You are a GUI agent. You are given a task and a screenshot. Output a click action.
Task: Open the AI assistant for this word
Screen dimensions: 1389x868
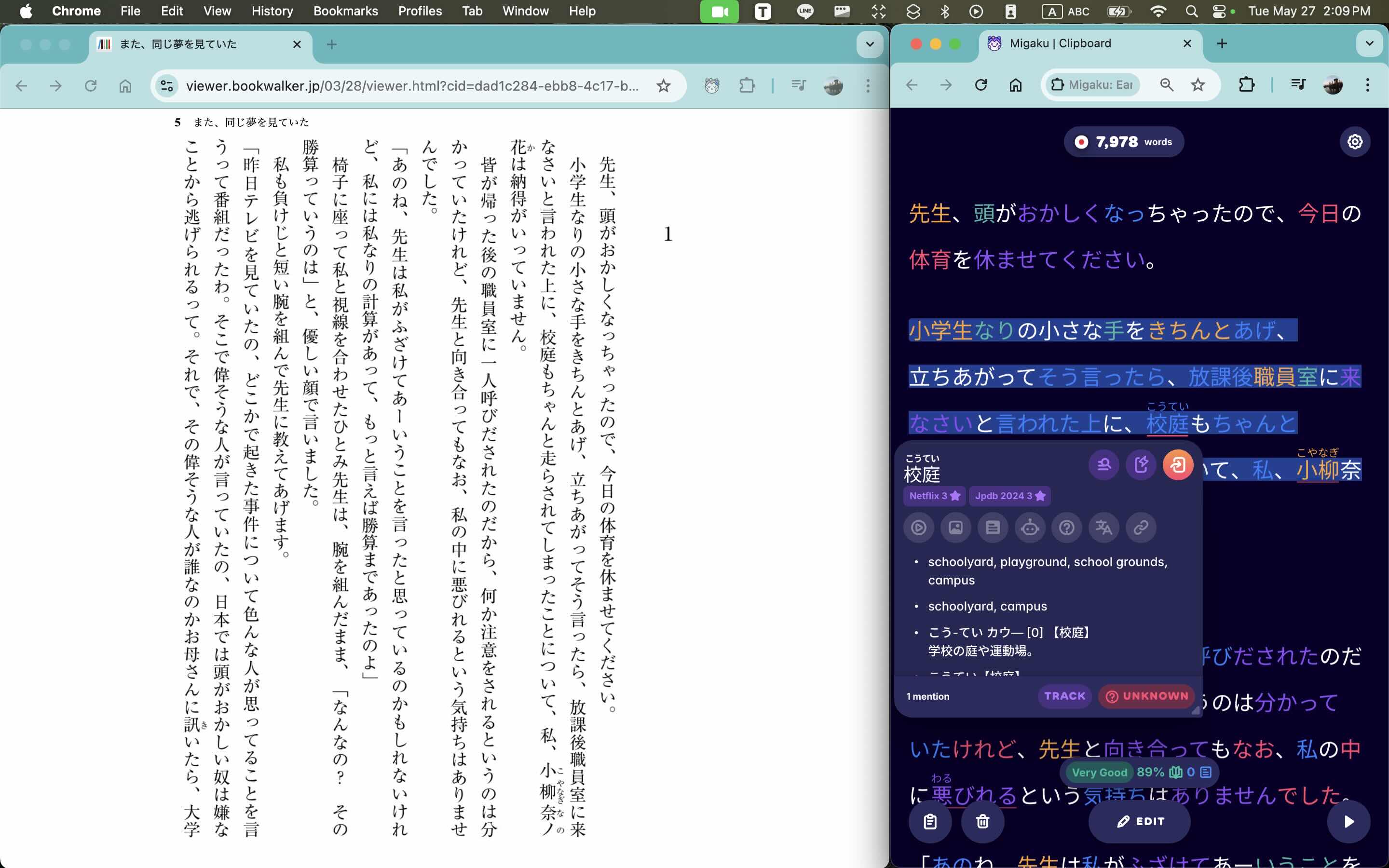(x=1030, y=527)
